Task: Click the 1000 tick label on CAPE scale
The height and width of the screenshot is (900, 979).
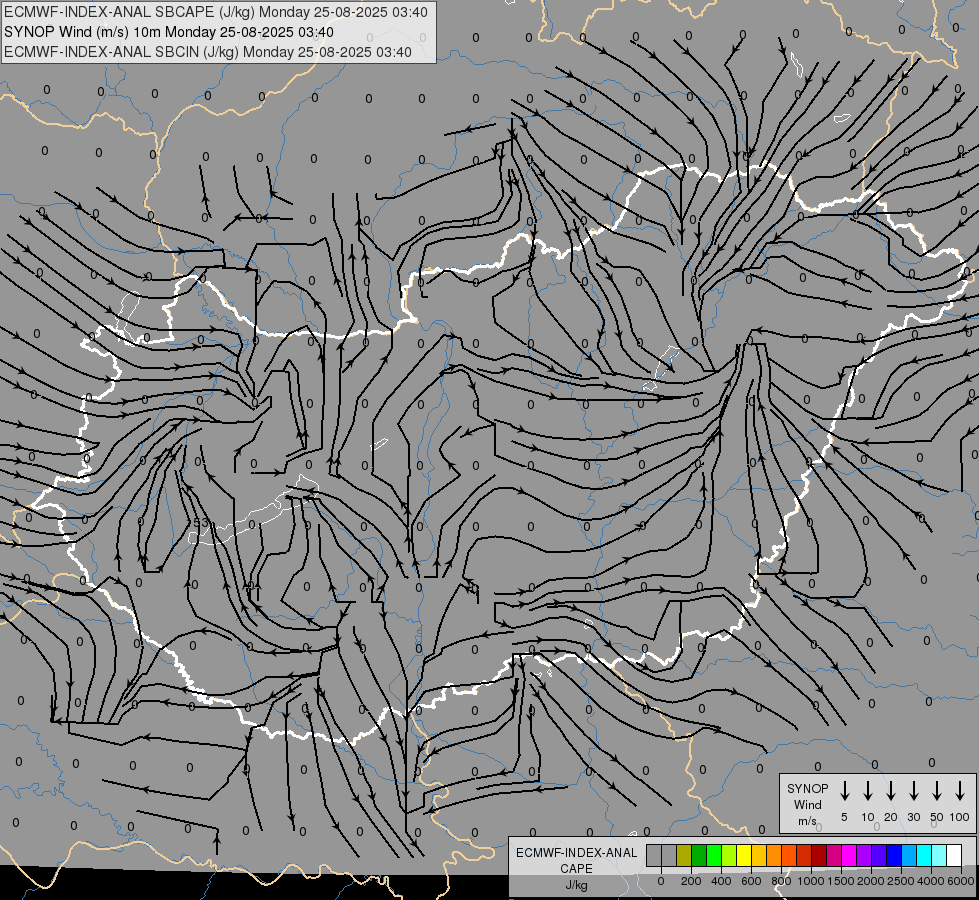Action: 811,881
